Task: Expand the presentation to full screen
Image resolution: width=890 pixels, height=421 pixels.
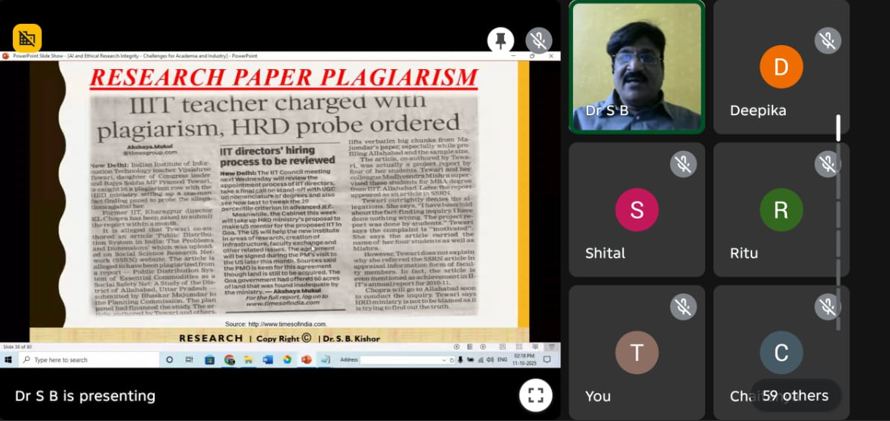Action: pos(535,395)
